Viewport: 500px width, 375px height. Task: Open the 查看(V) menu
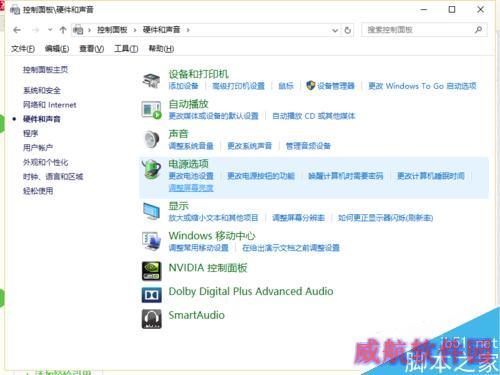point(92,49)
